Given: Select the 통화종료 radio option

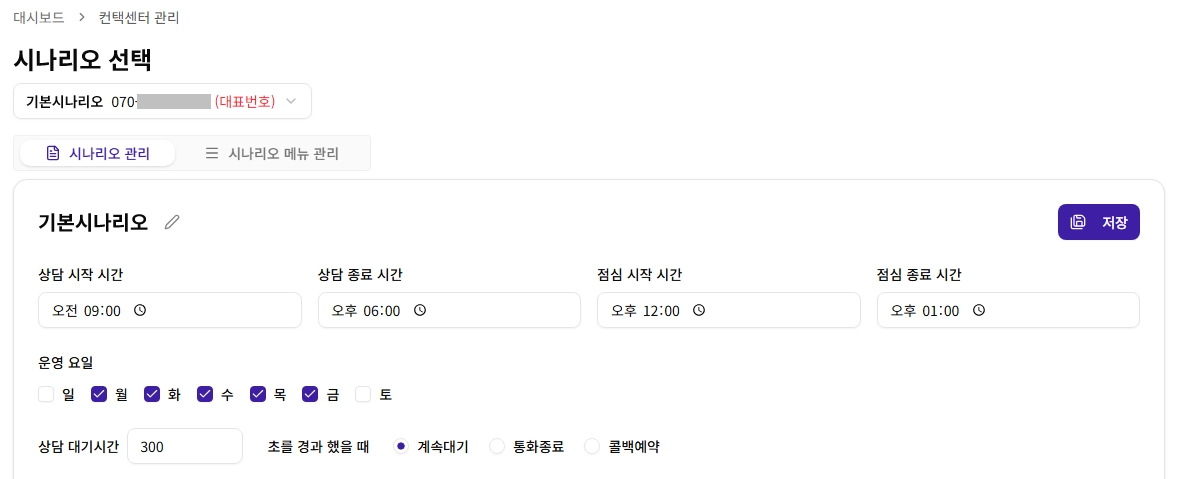Looking at the screenshot, I should click(497, 446).
